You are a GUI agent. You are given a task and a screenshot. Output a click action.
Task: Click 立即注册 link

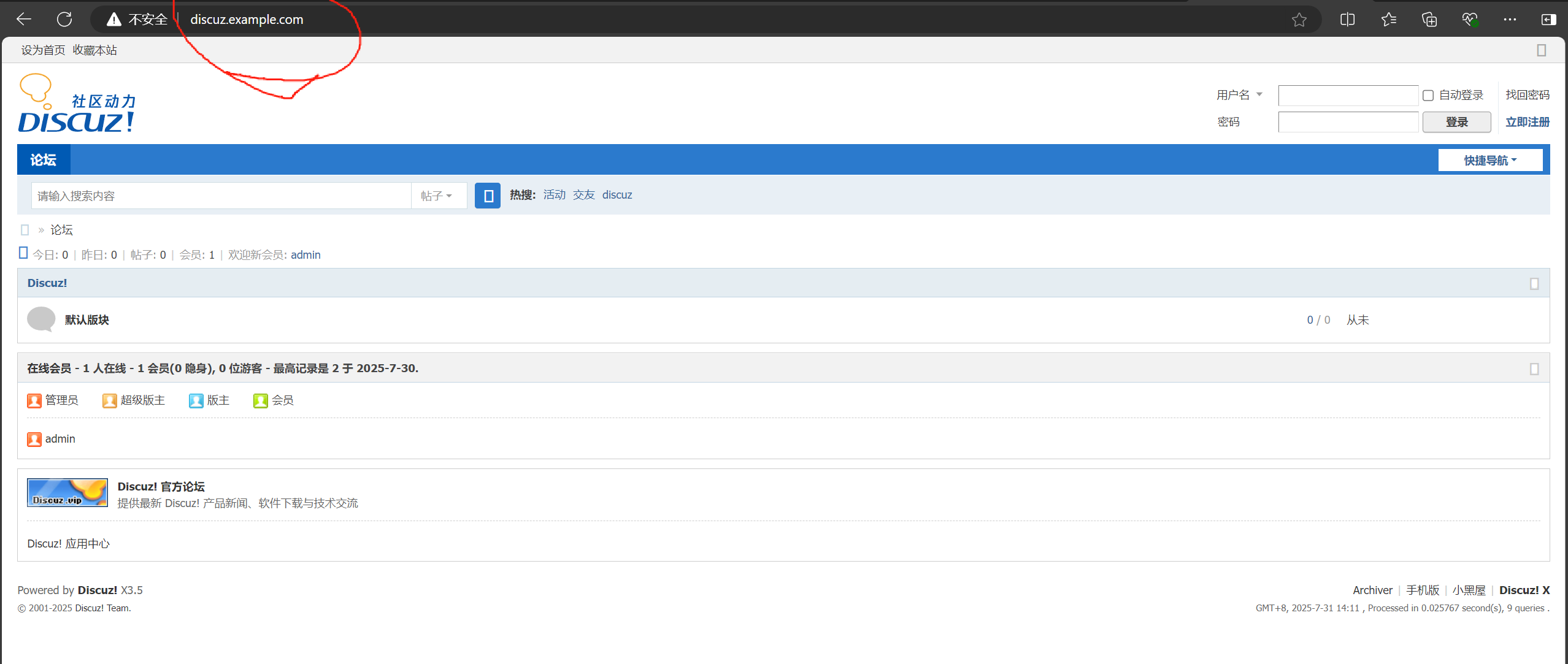point(1528,122)
